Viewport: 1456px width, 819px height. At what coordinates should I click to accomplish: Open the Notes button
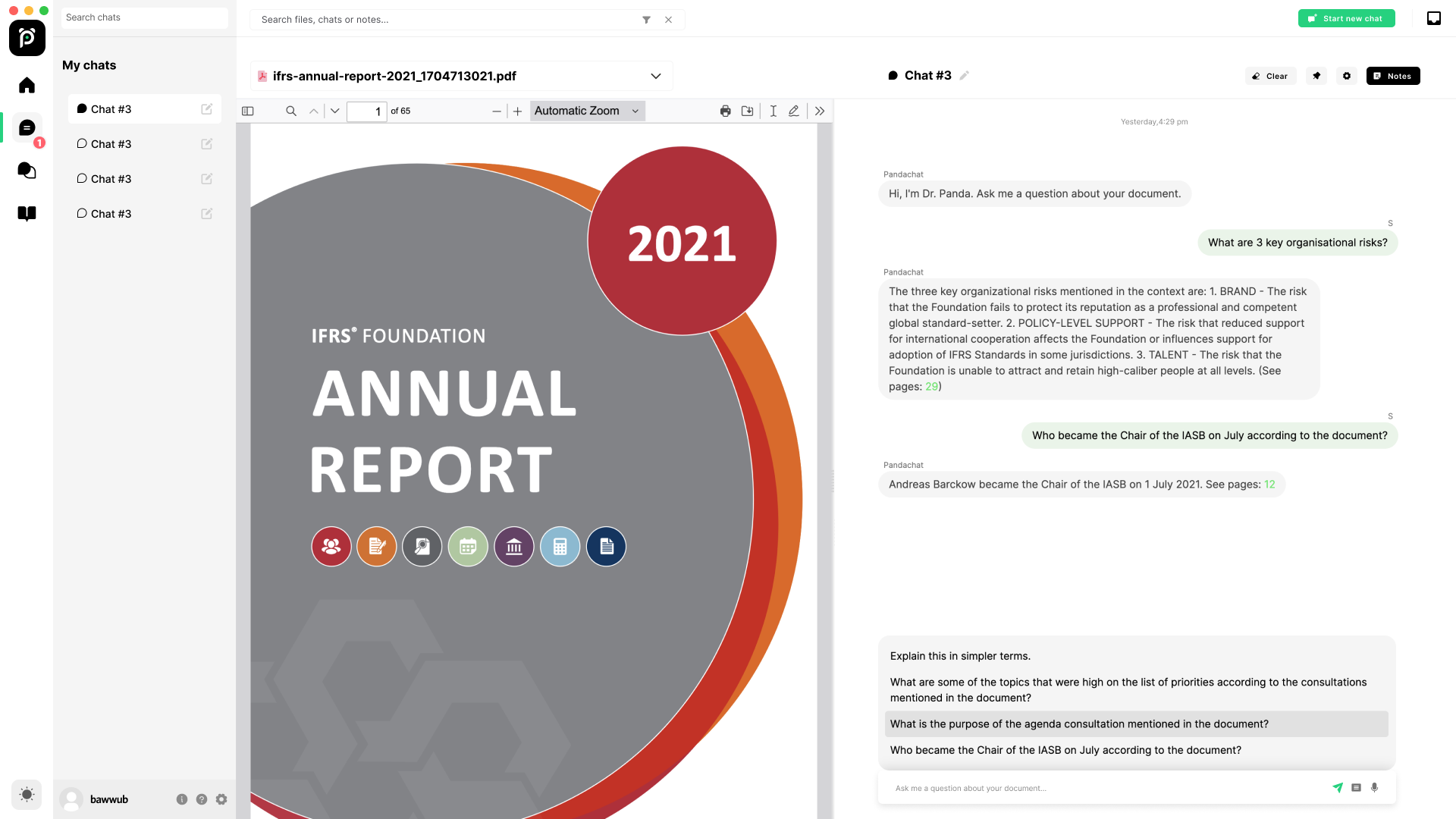click(x=1393, y=76)
